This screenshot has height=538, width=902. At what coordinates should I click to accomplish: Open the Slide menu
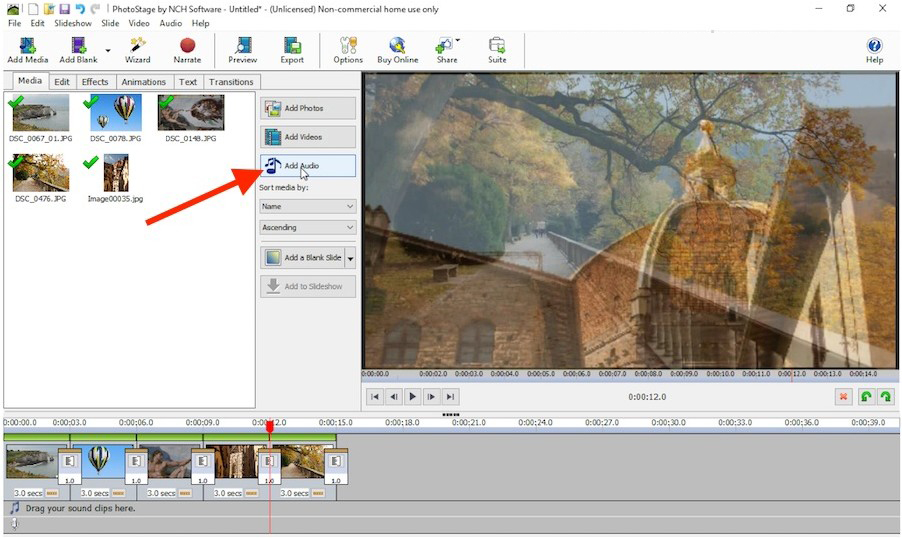(110, 23)
